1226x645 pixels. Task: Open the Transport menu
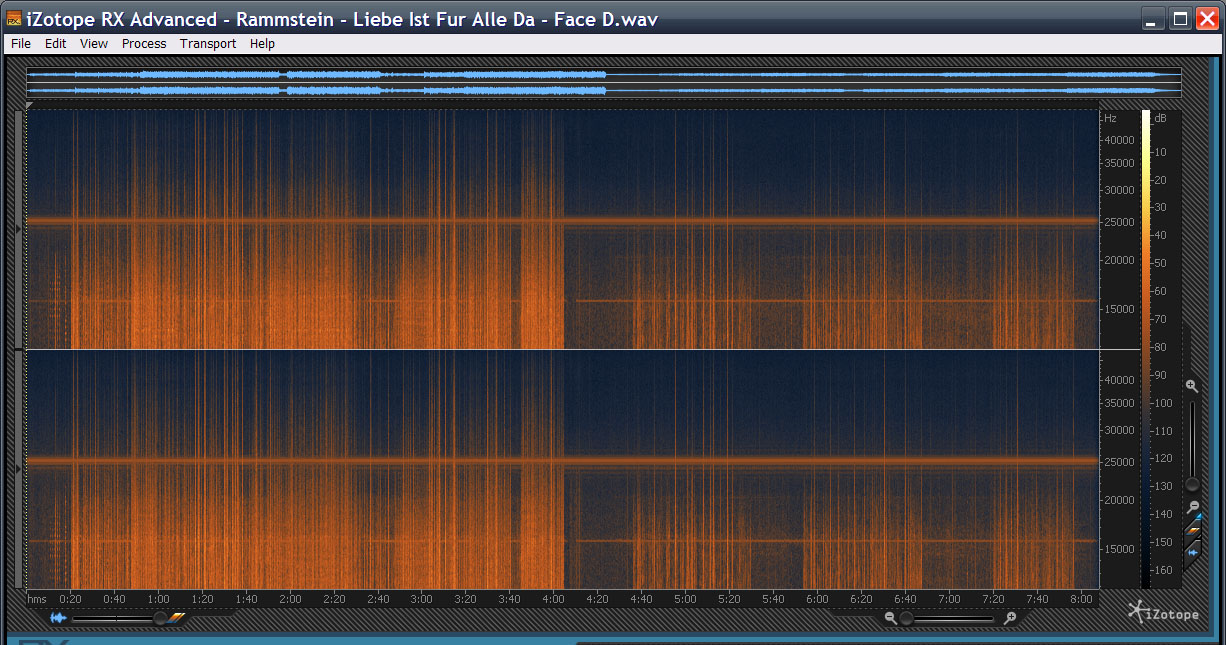click(x=208, y=44)
